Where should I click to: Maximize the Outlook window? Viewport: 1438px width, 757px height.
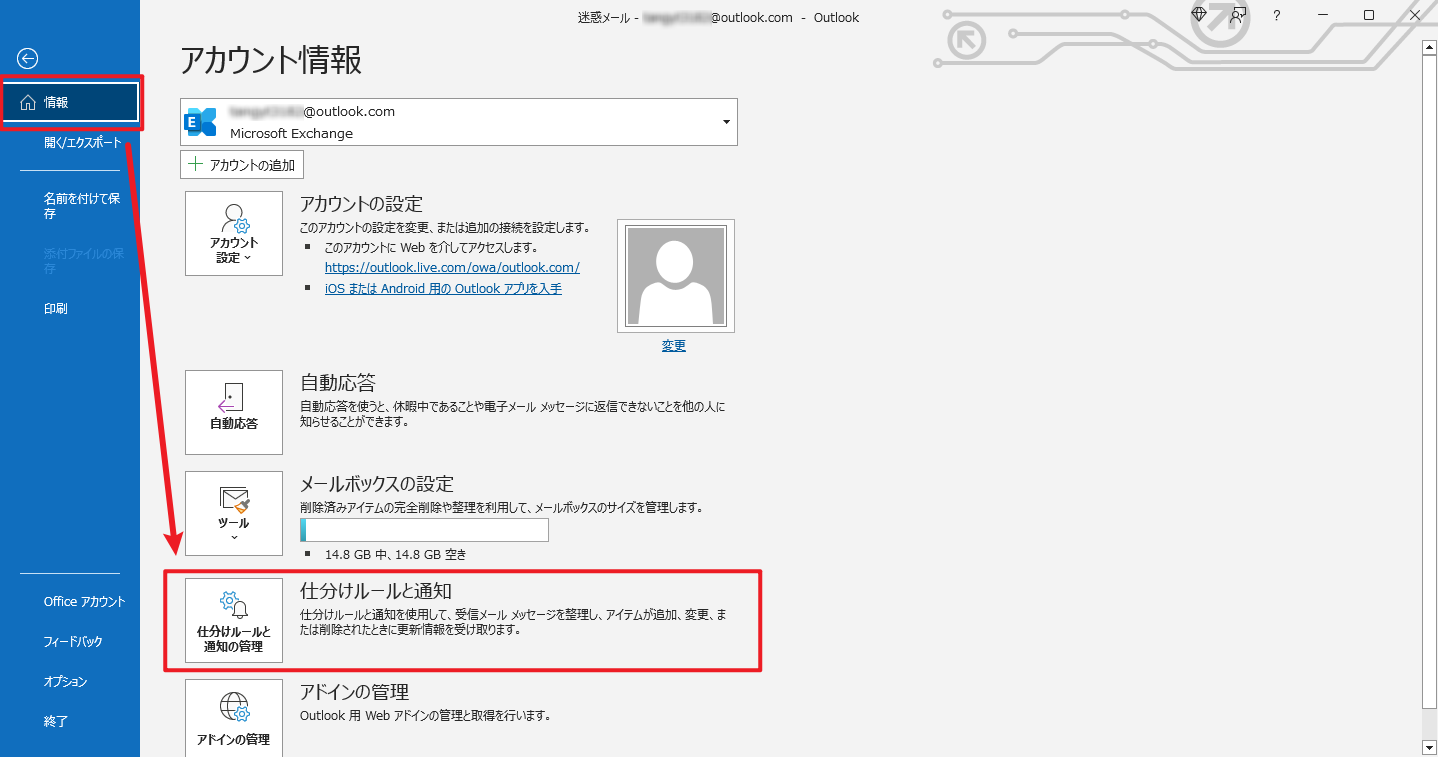click(1369, 15)
